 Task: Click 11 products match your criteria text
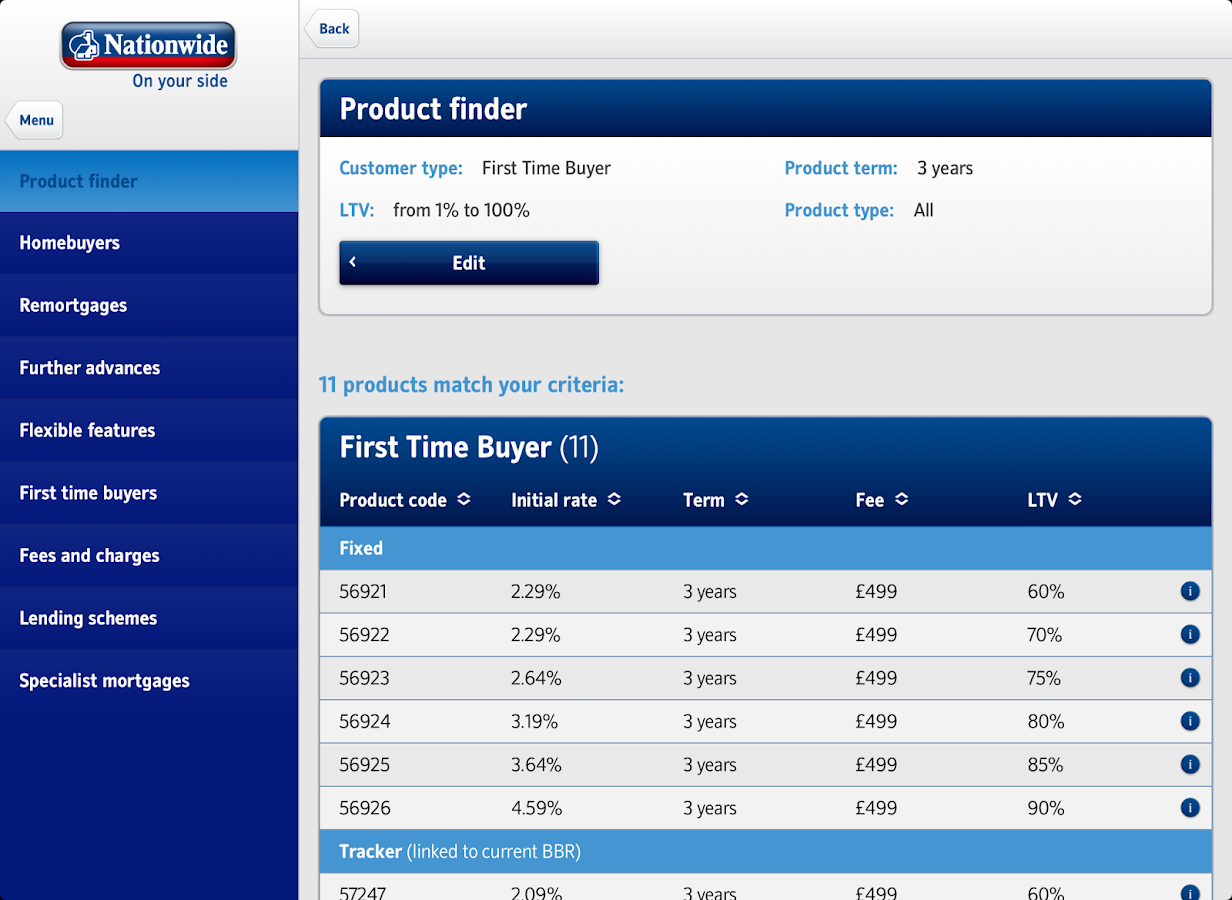point(471,385)
